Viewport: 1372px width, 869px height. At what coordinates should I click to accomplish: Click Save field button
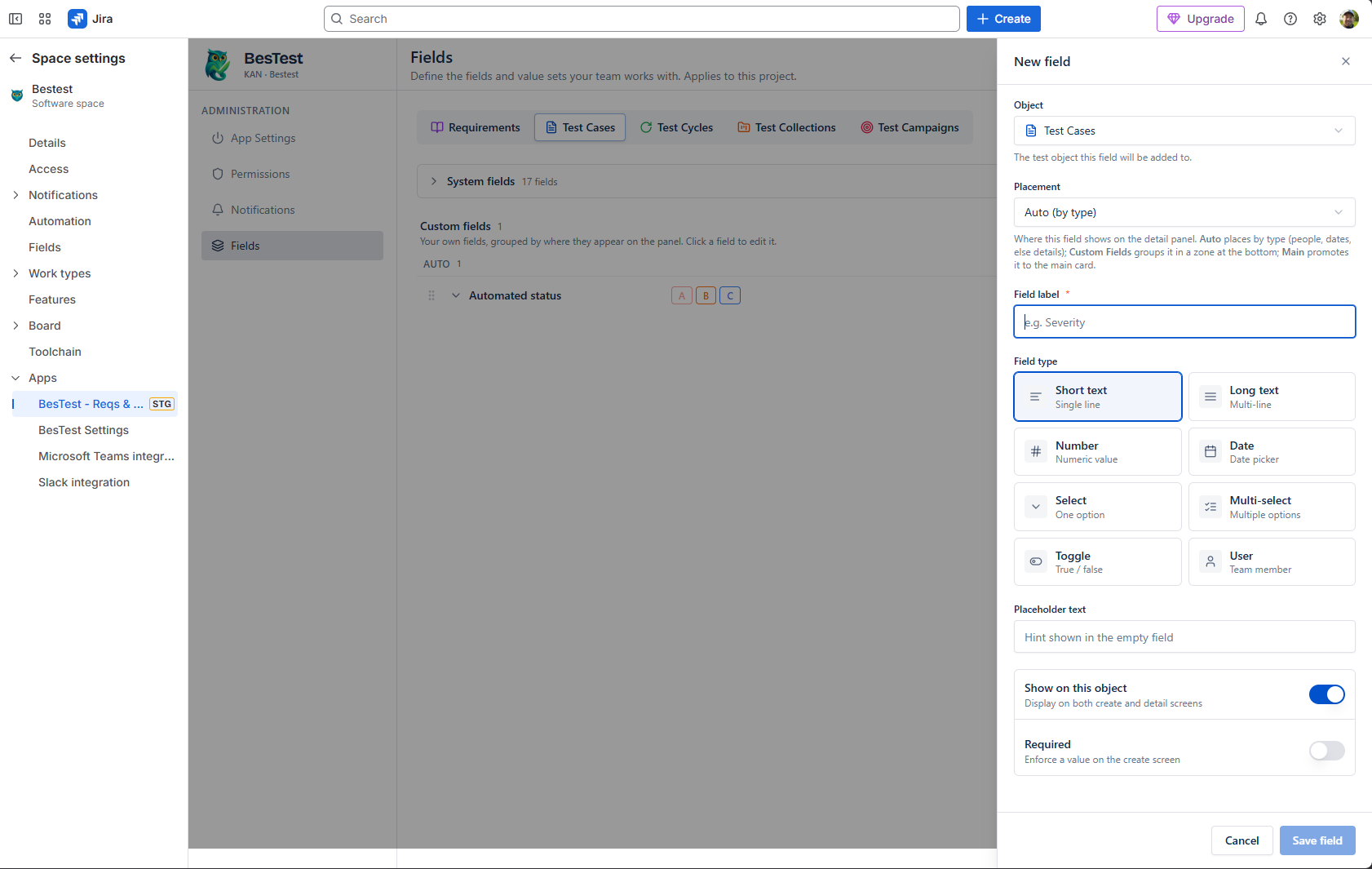point(1317,840)
